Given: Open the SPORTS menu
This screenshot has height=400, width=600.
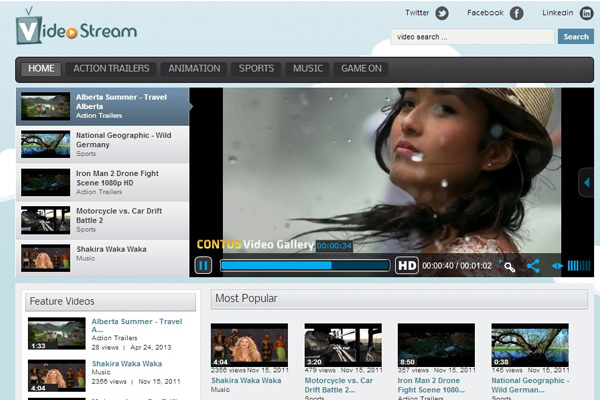Looking at the screenshot, I should click(256, 69).
